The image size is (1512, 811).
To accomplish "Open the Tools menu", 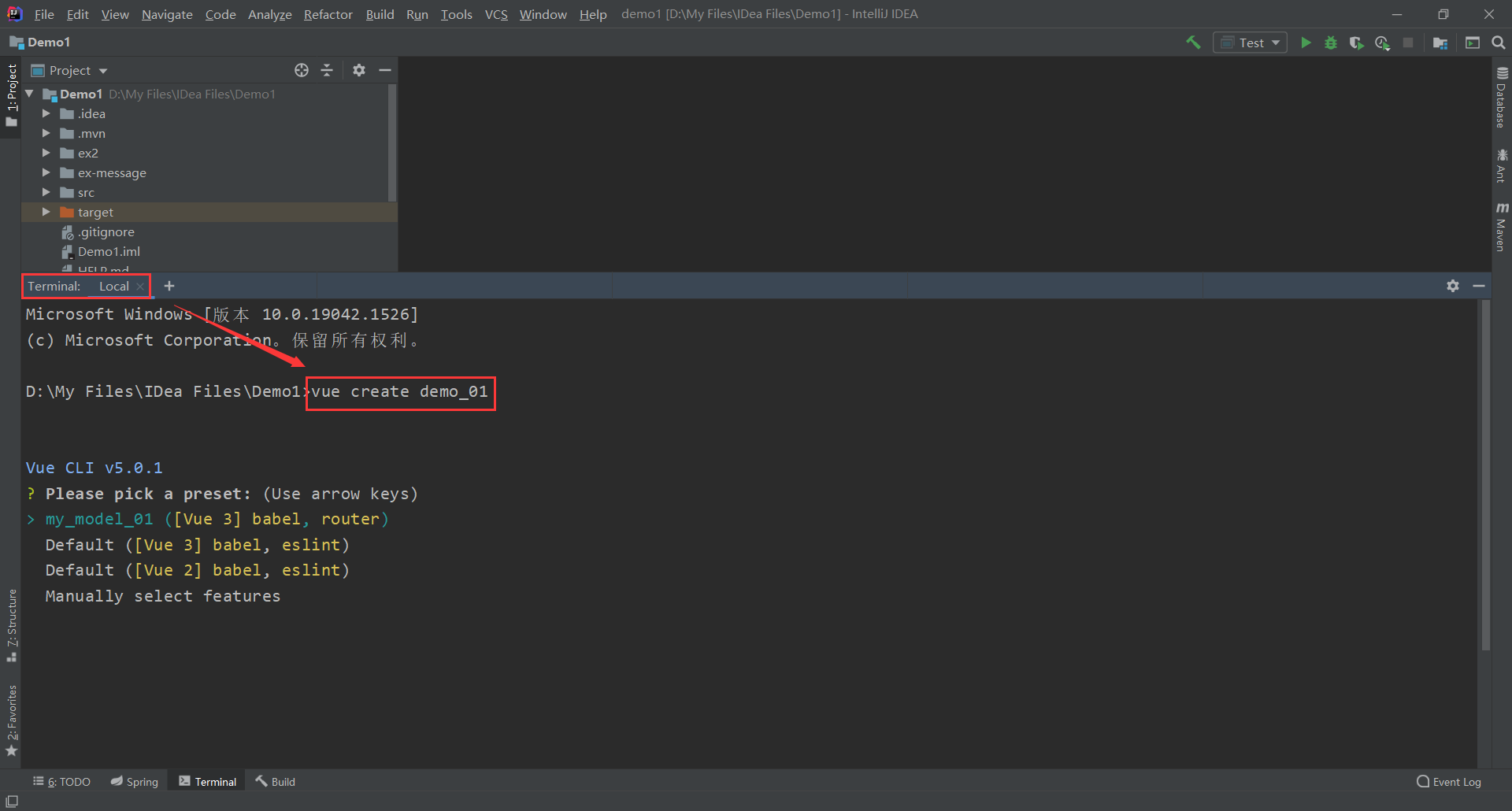I will tap(457, 14).
